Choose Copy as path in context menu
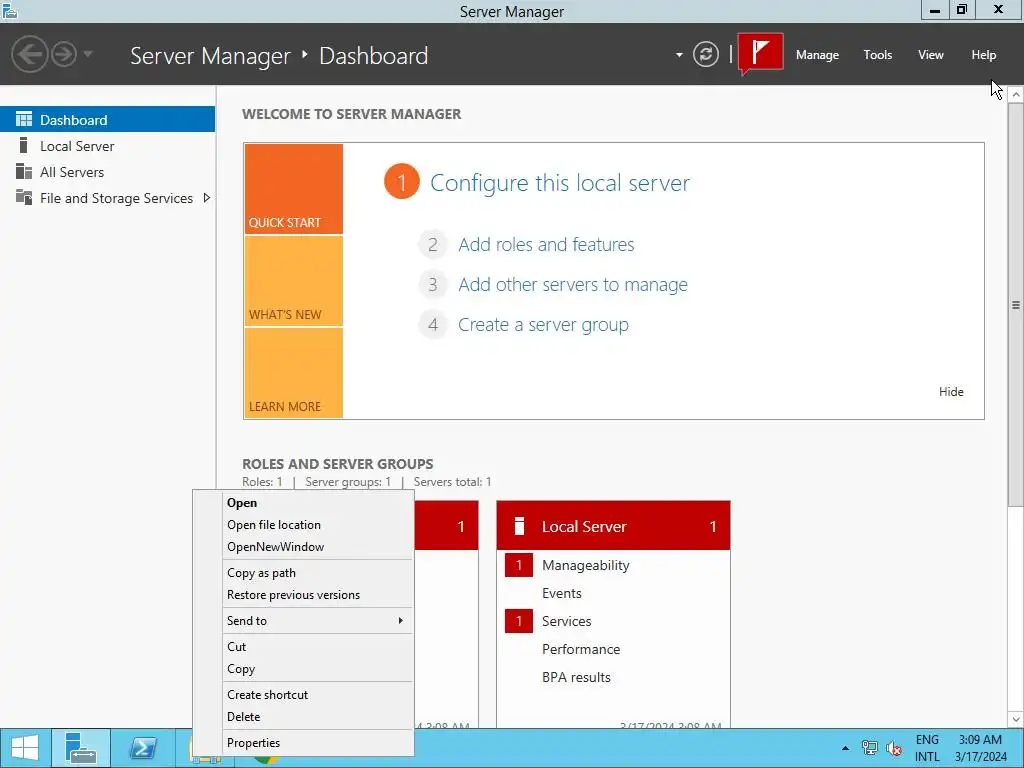This screenshot has height=768, width=1024. pyautogui.click(x=304, y=573)
